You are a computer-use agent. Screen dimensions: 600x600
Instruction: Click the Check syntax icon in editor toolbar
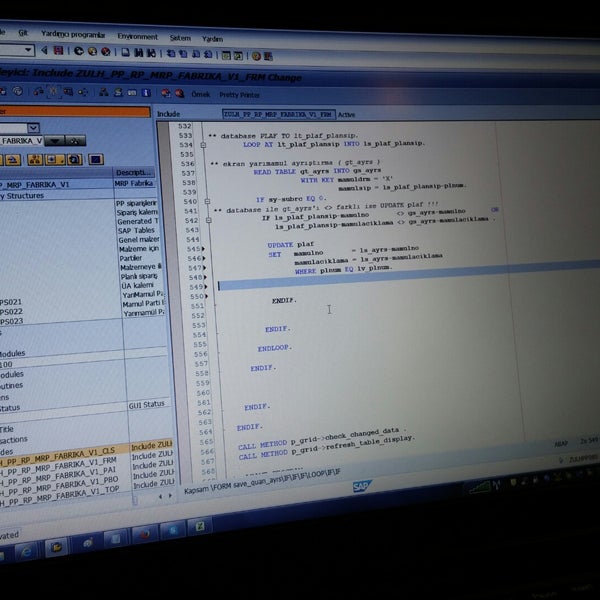pos(38,91)
